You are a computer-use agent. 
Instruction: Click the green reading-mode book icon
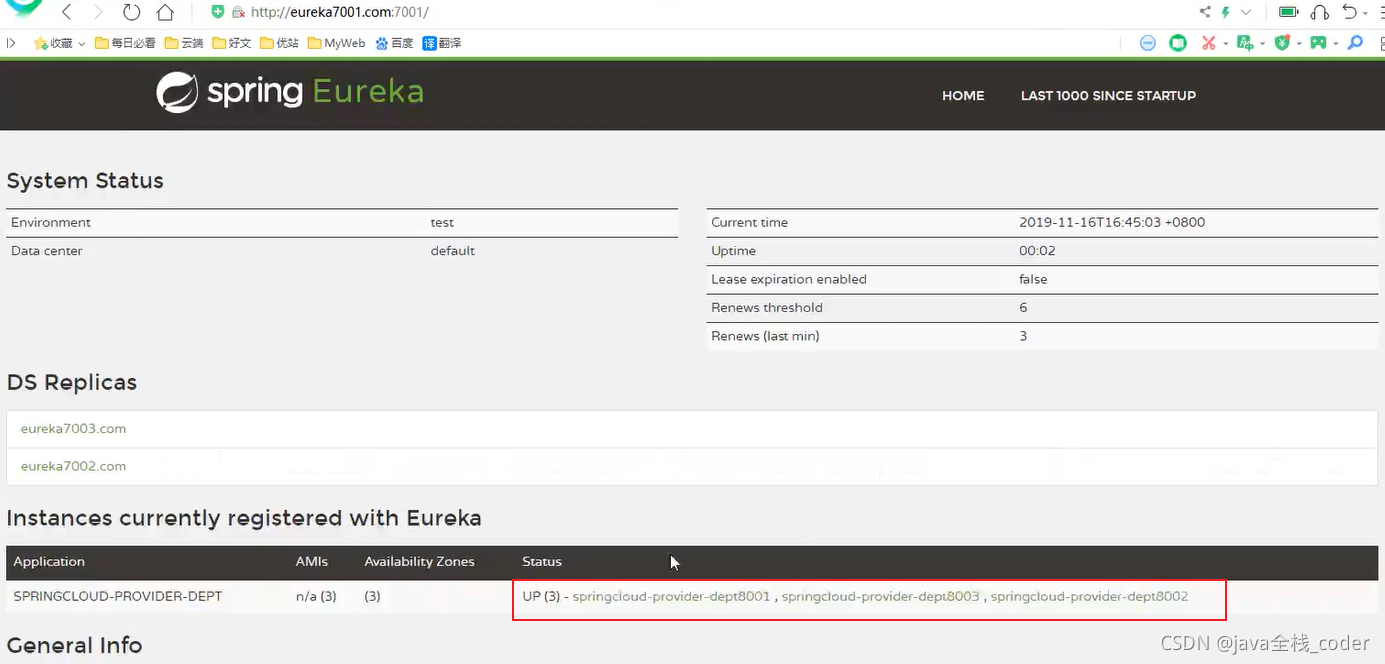1178,43
